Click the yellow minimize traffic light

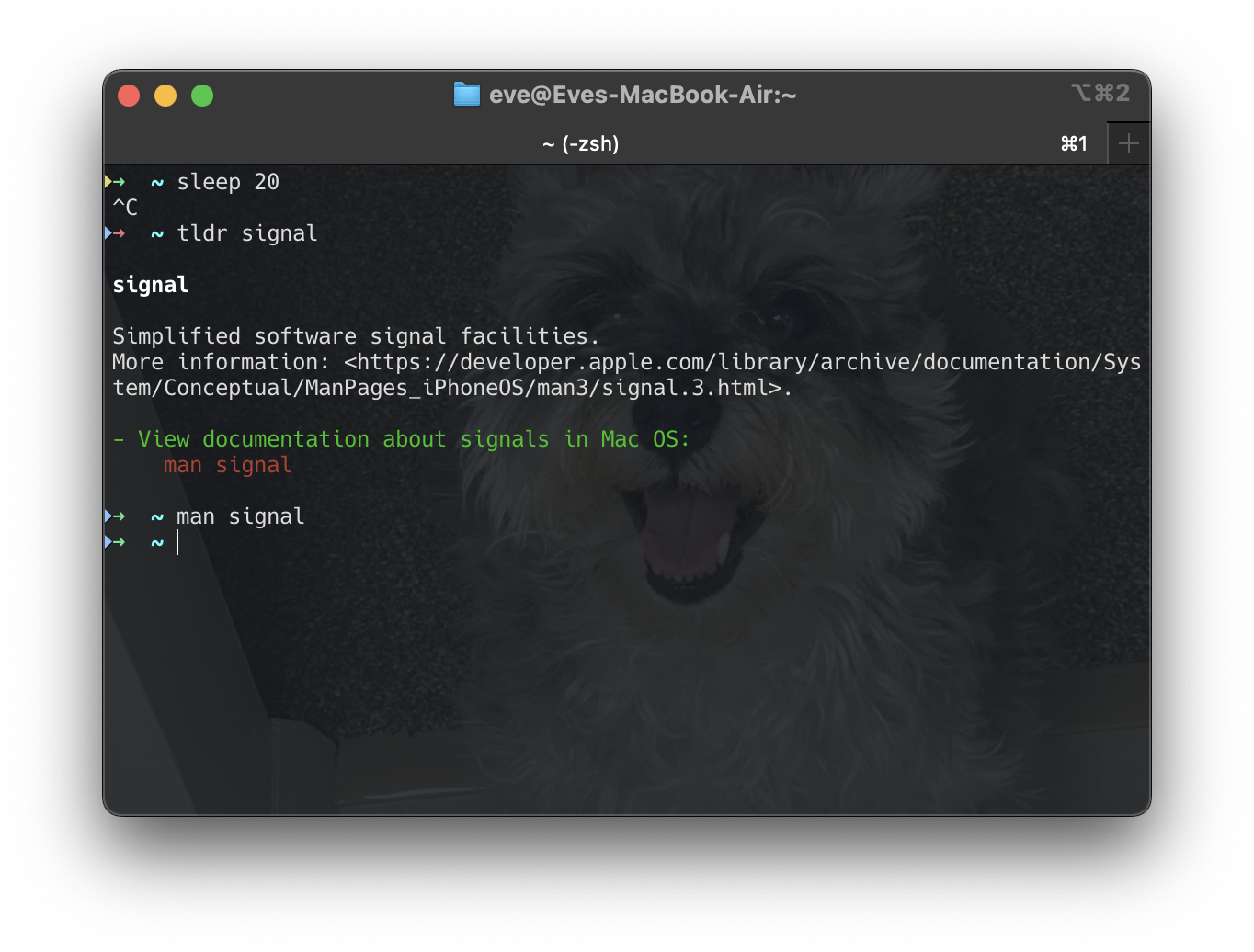165,95
